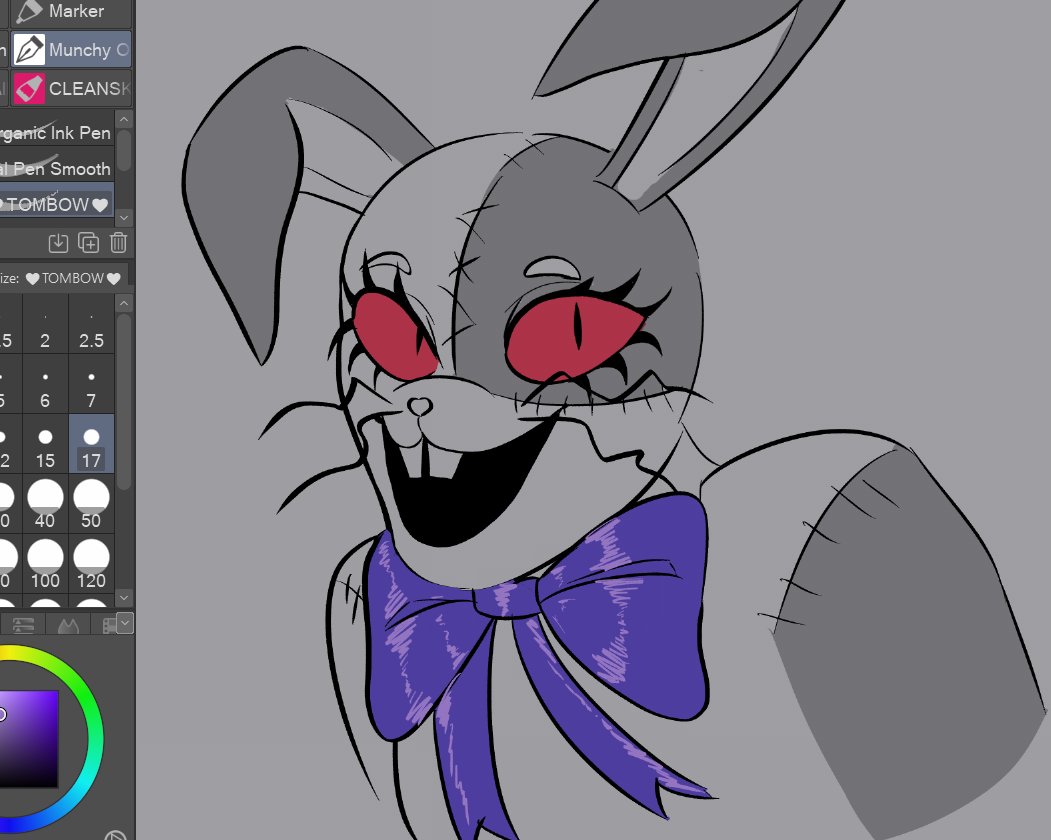Click the pink CLEANSK bottle icon

(x=29, y=88)
